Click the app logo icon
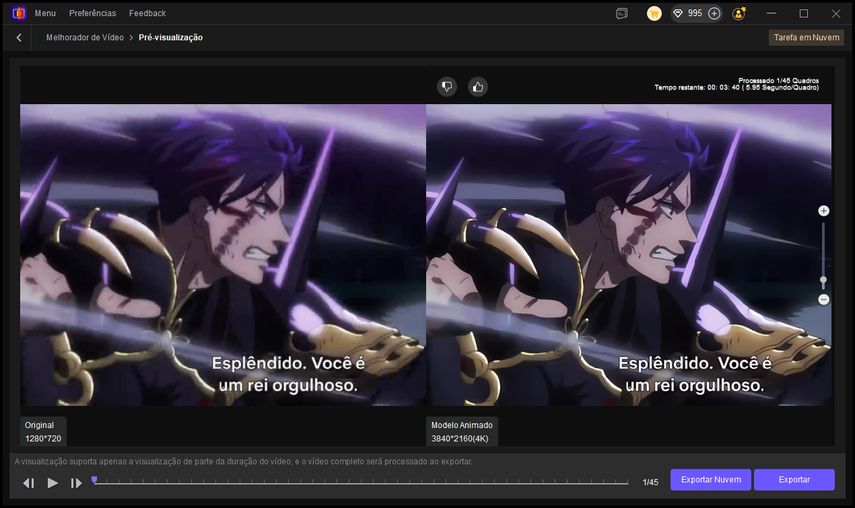 pyautogui.click(x=19, y=13)
